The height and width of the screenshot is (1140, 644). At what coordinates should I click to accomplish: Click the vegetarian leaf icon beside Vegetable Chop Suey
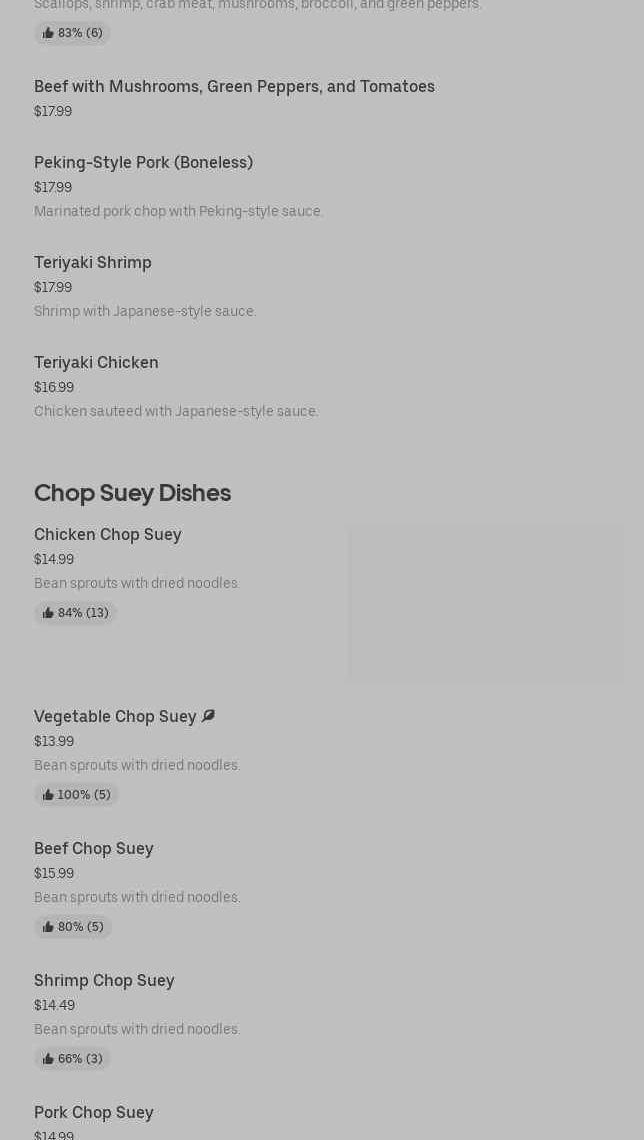tap(209, 716)
